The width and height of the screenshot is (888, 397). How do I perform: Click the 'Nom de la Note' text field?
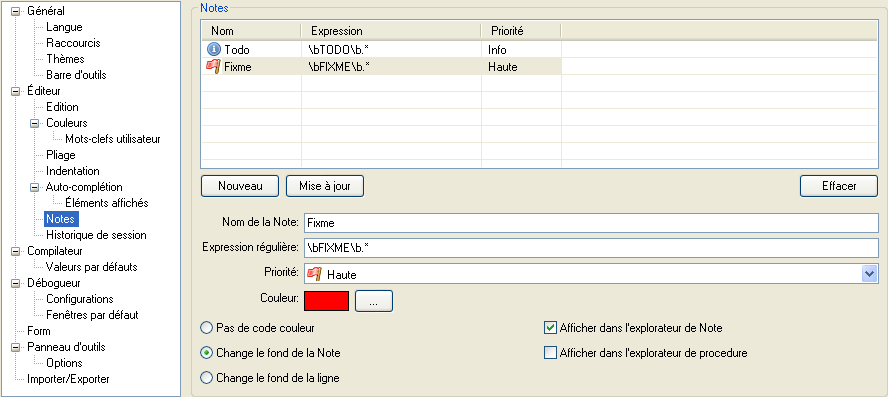591,223
